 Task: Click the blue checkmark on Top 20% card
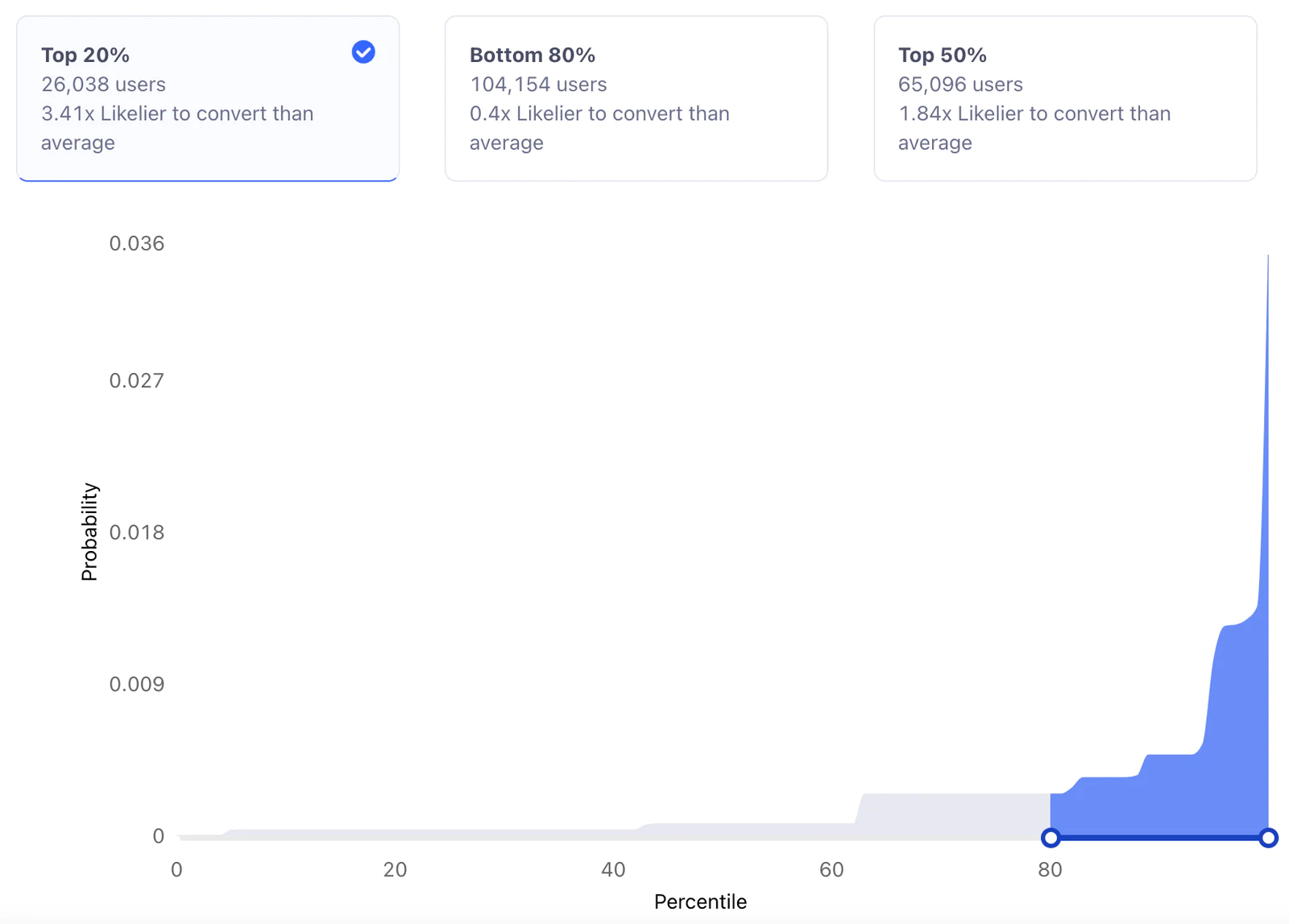tap(363, 52)
